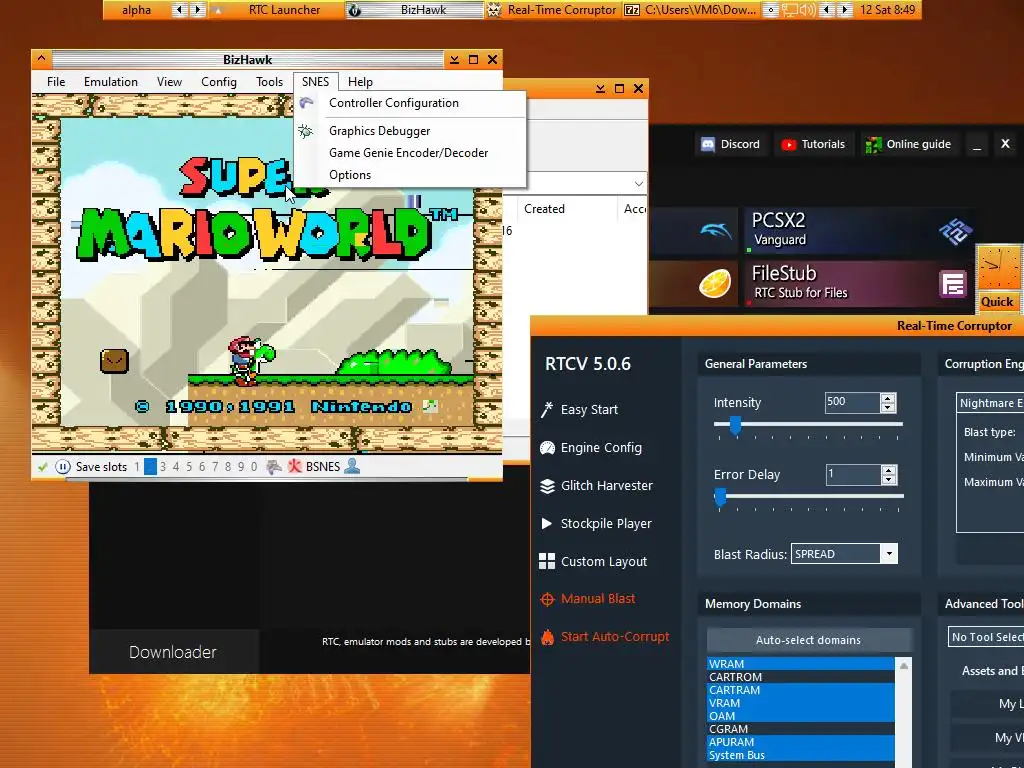Screen dimensions: 1024x768
Task: Launch FileStub RTC Stub for Files
Action: (857, 284)
